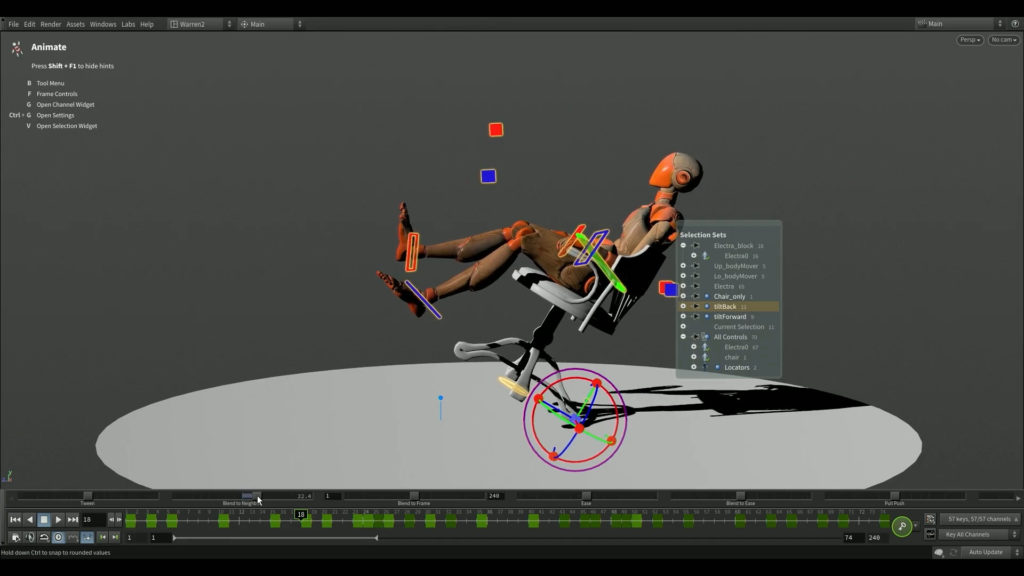The width and height of the screenshot is (1024, 576).
Task: Toggle visibility circle next to Chair_only set
Action: (683, 295)
